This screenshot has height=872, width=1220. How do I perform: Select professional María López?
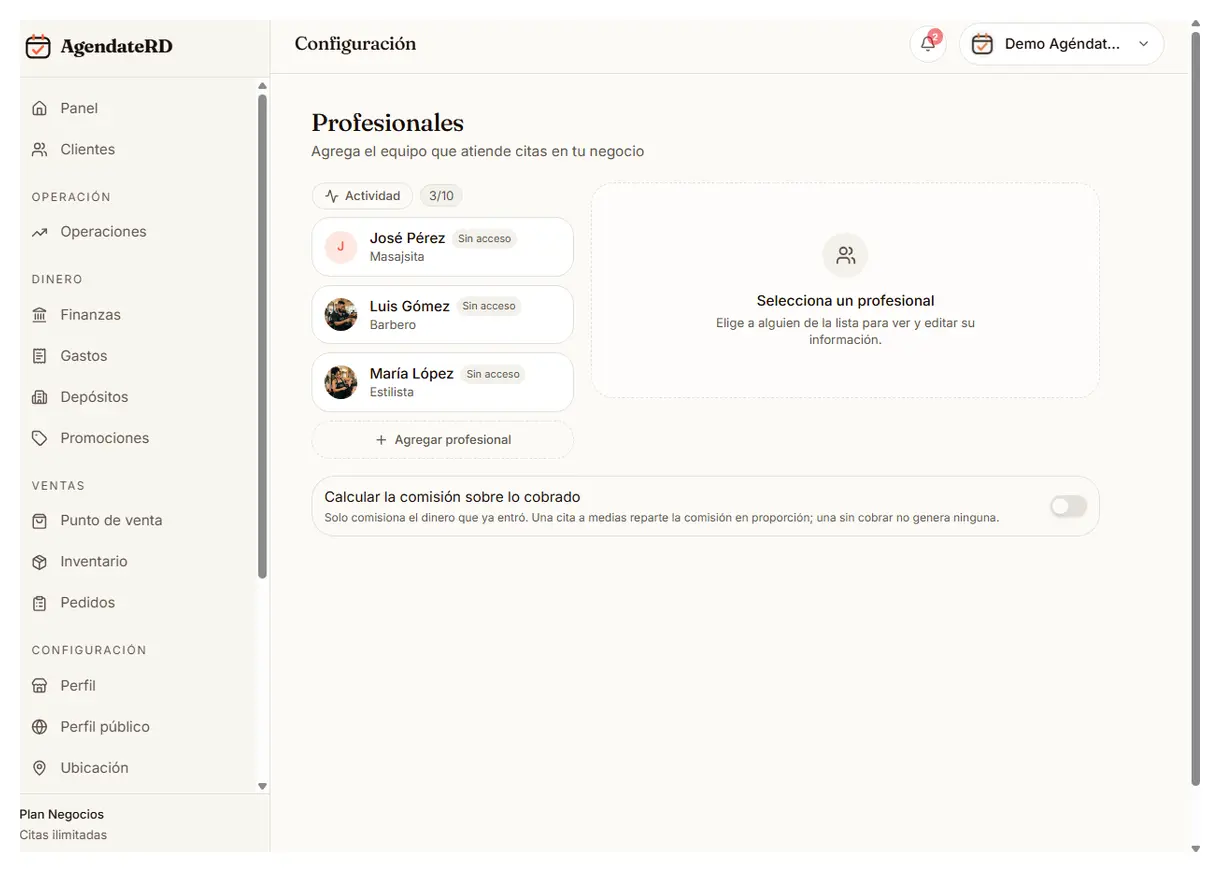pyautogui.click(x=443, y=382)
